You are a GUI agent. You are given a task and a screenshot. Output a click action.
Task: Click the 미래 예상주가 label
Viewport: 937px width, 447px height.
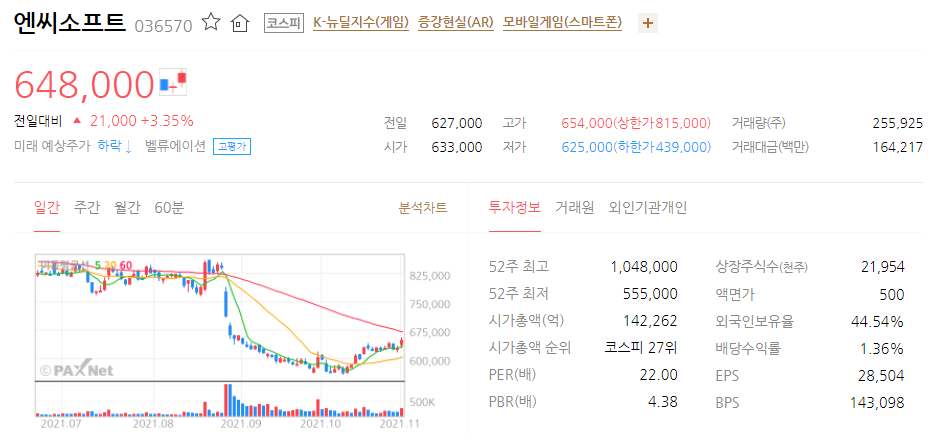(52, 146)
